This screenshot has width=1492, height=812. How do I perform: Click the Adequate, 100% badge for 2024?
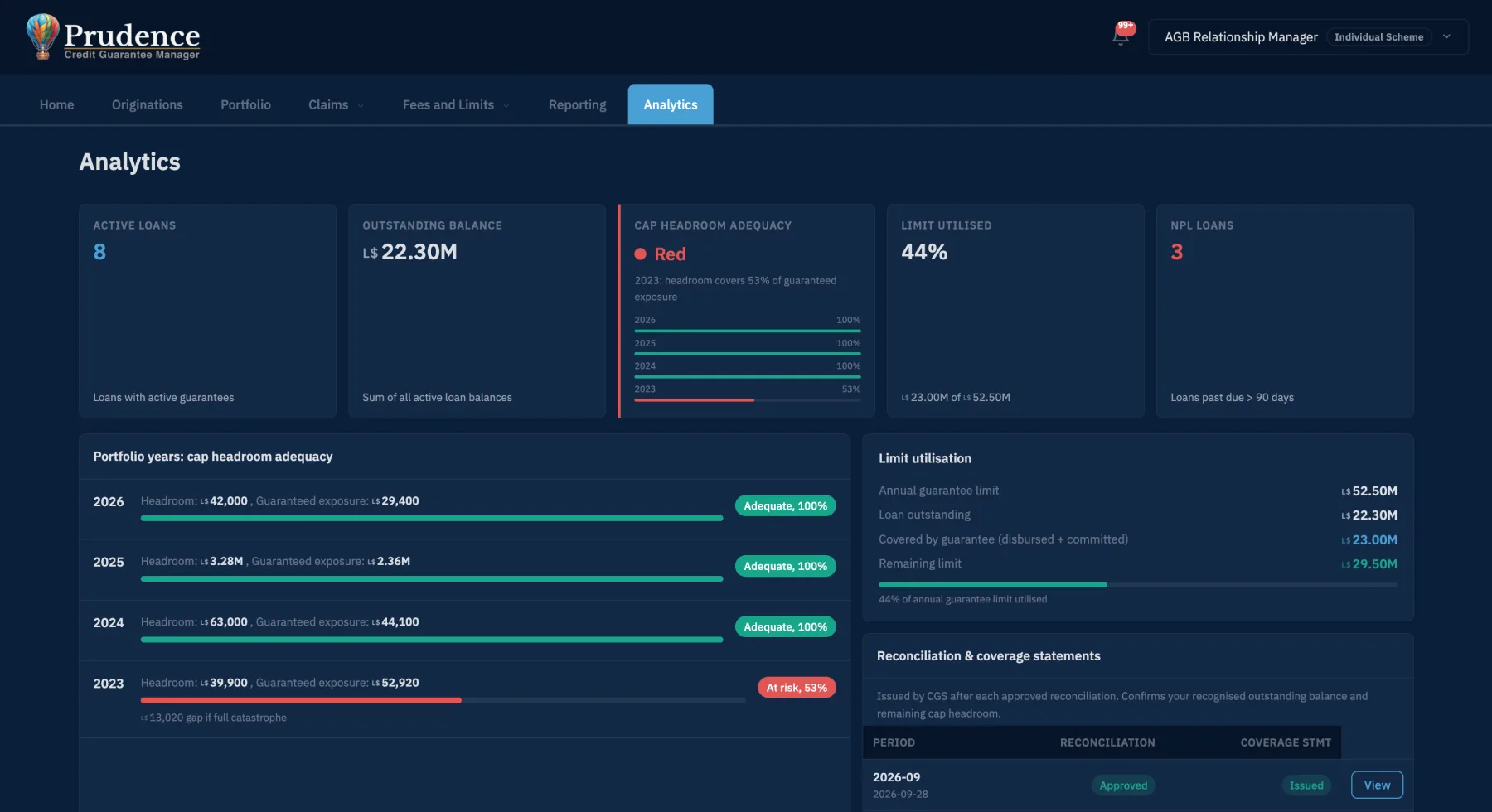(x=785, y=626)
